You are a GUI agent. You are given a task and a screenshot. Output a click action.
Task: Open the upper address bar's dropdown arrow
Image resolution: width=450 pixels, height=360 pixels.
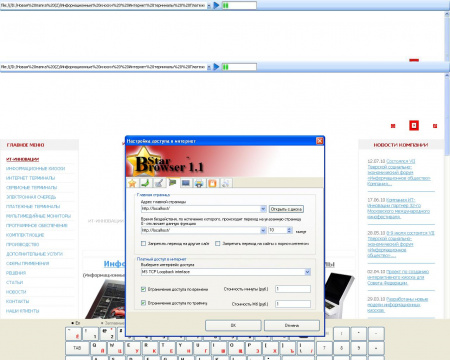[209, 6]
